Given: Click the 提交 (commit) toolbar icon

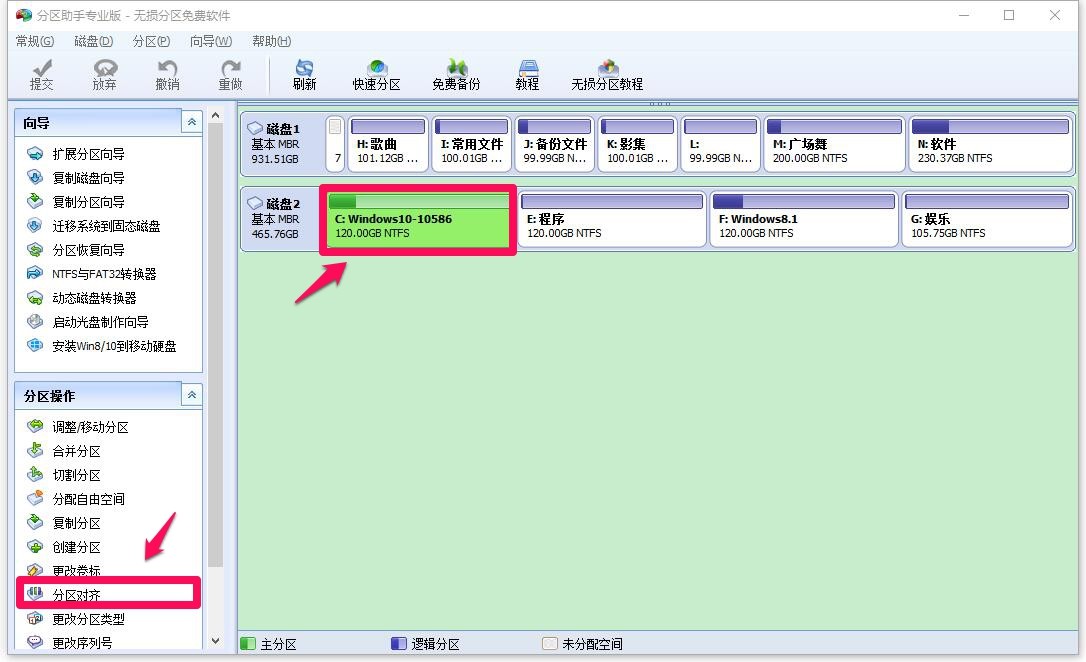Looking at the screenshot, I should (x=42, y=74).
